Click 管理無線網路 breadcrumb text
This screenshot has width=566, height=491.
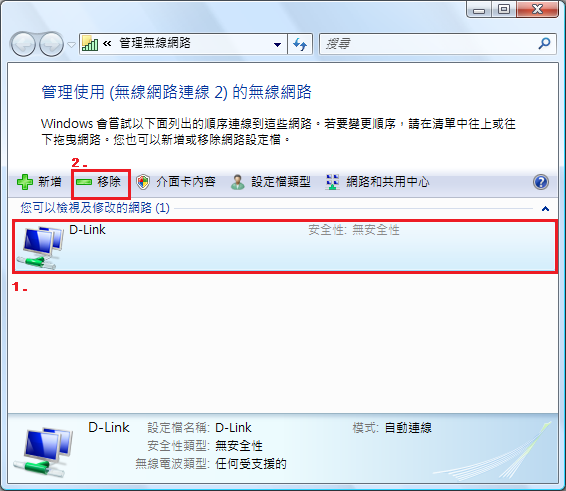155,43
